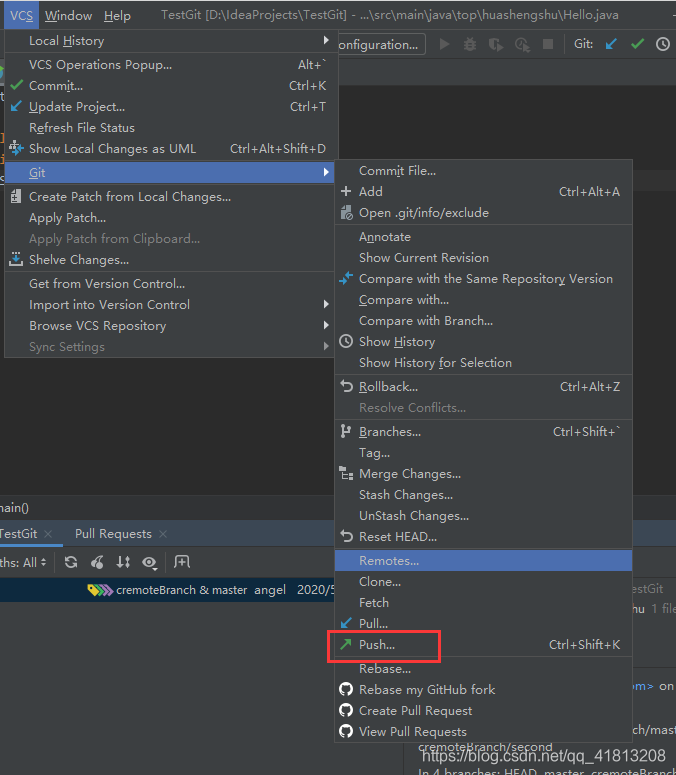Image resolution: width=676 pixels, height=775 pixels.
Task: Toggle the eye quick settings icon
Action: 149,562
